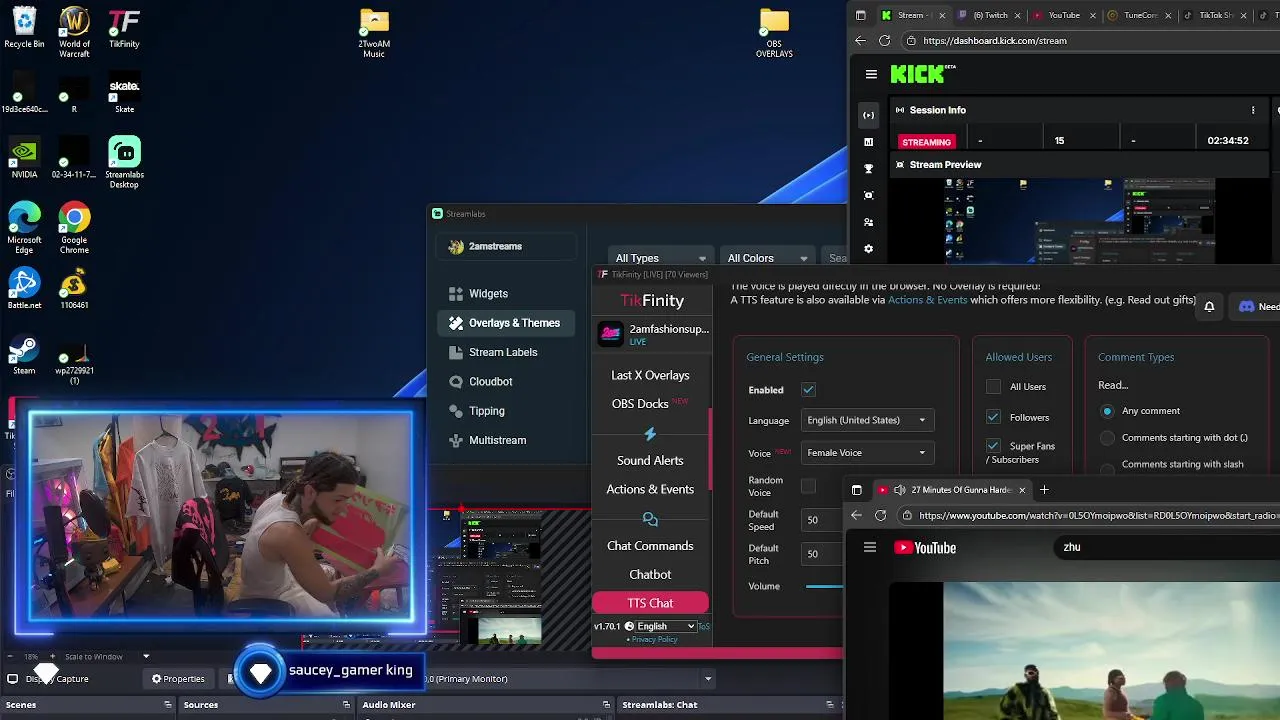The height and width of the screenshot is (720, 1280).
Task: Switch to the Kick Stream browser tab
Action: click(911, 15)
